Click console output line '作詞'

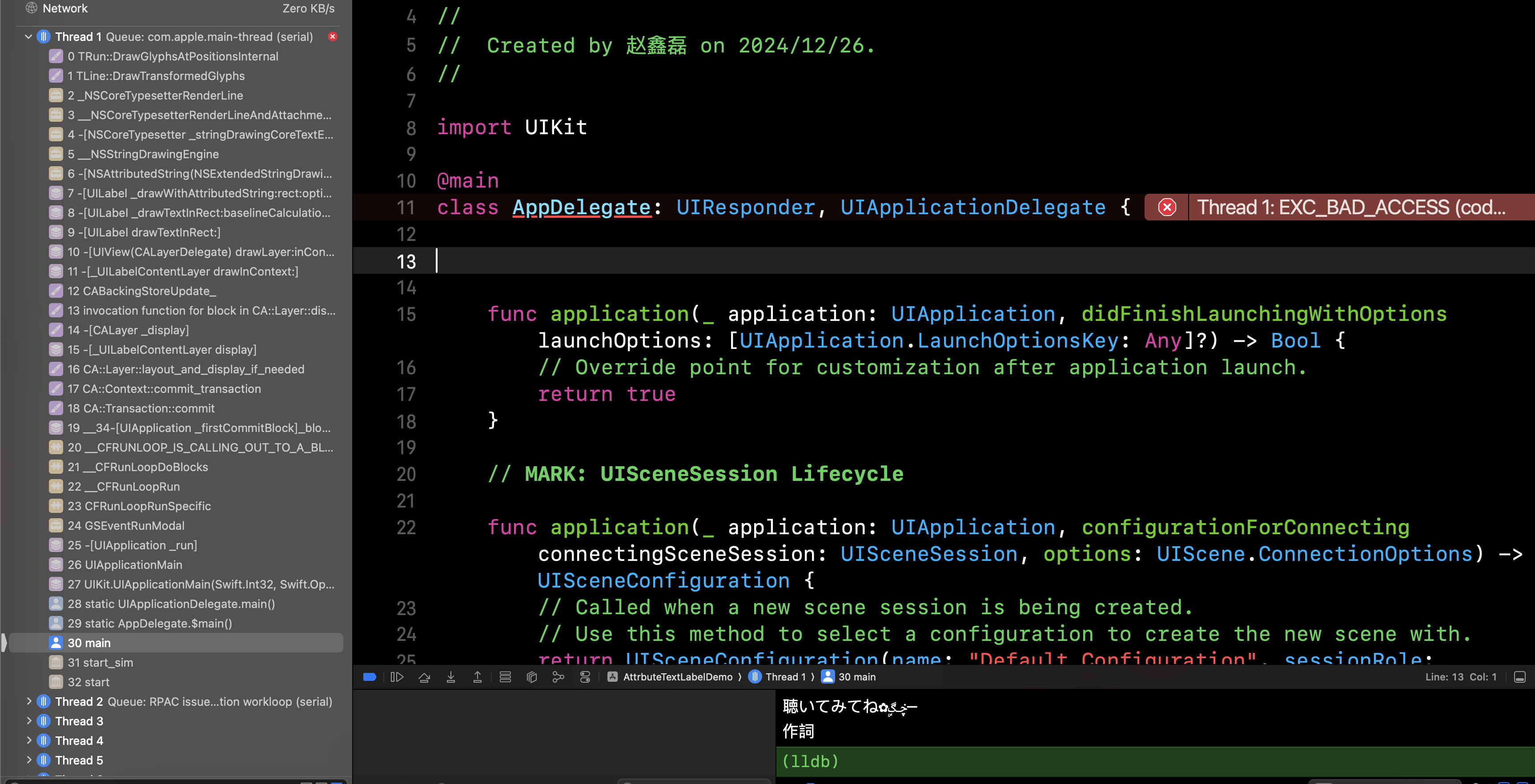click(798, 732)
